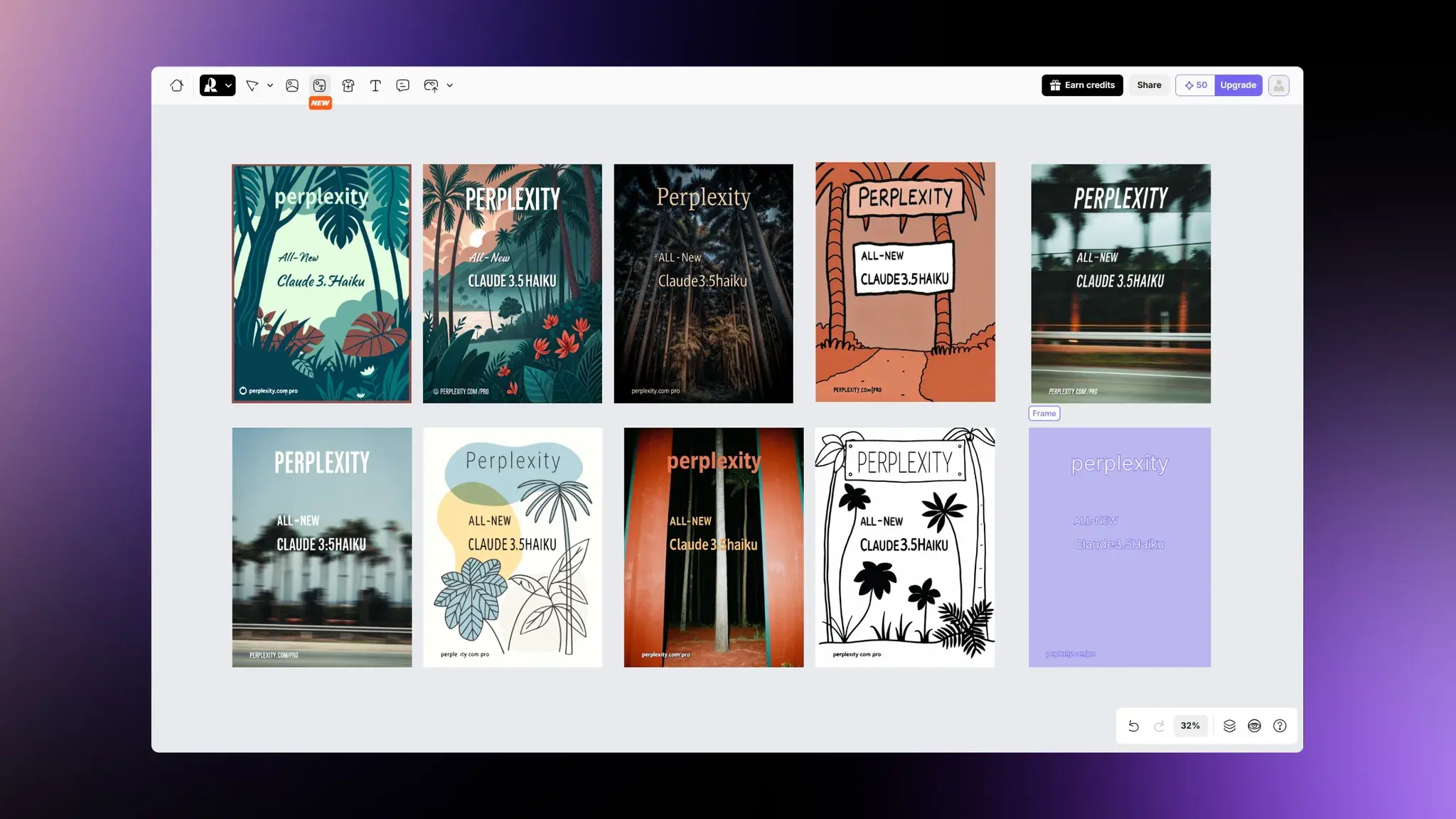1456x819 pixels.
Task: Select the Text tool
Action: [x=375, y=85]
